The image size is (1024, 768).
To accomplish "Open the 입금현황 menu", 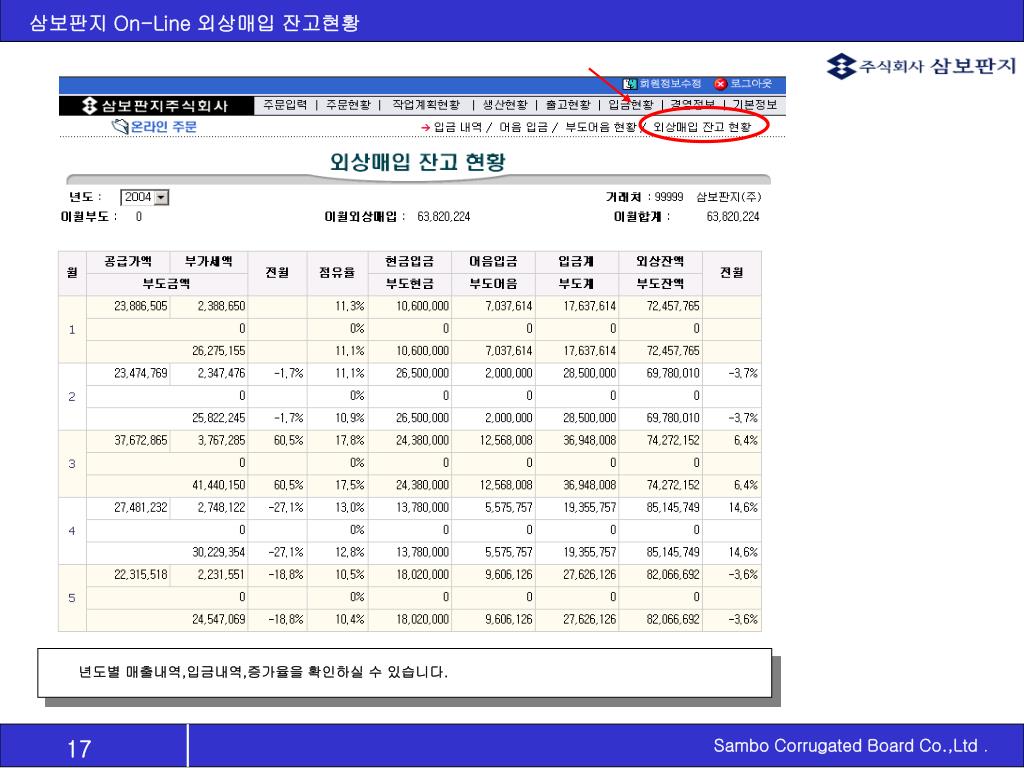I will pyautogui.click(x=631, y=104).
